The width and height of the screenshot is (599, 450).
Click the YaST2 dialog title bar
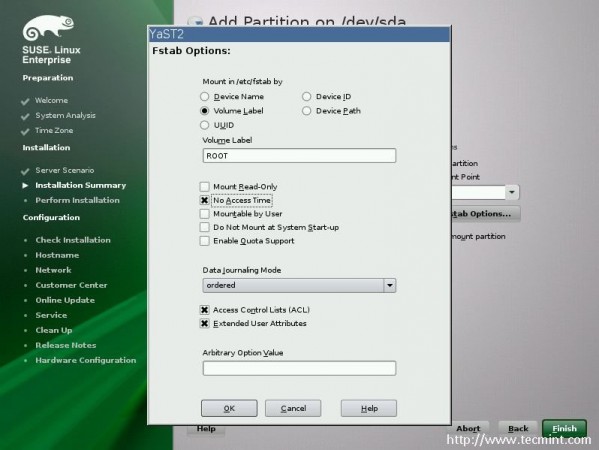[x=299, y=34]
